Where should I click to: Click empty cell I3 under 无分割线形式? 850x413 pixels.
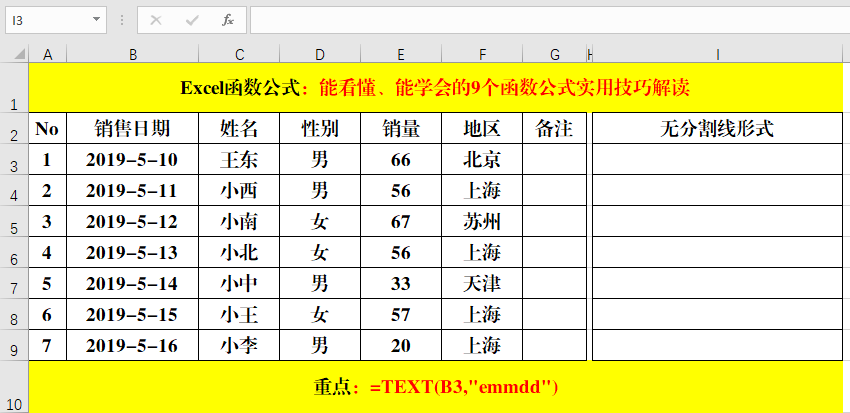click(717, 159)
